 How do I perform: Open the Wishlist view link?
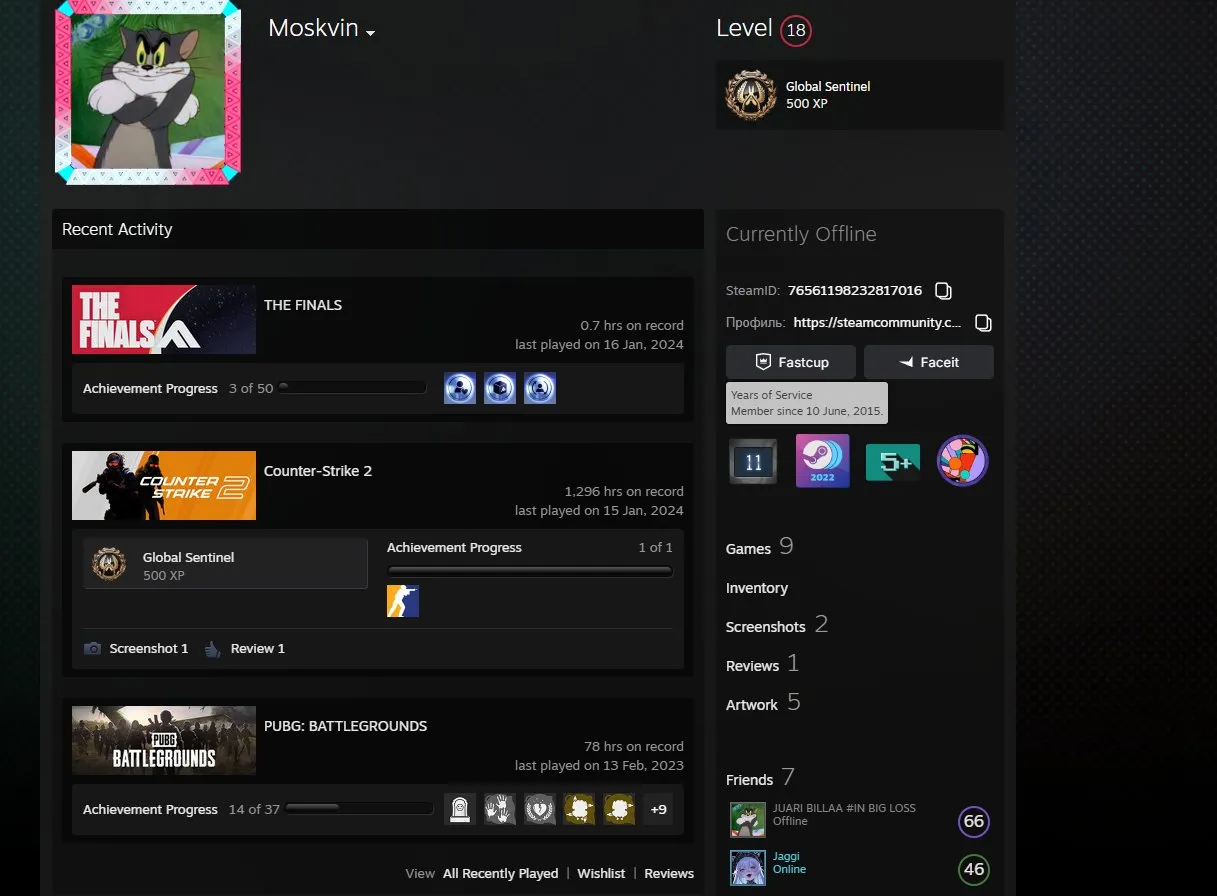pyautogui.click(x=601, y=873)
